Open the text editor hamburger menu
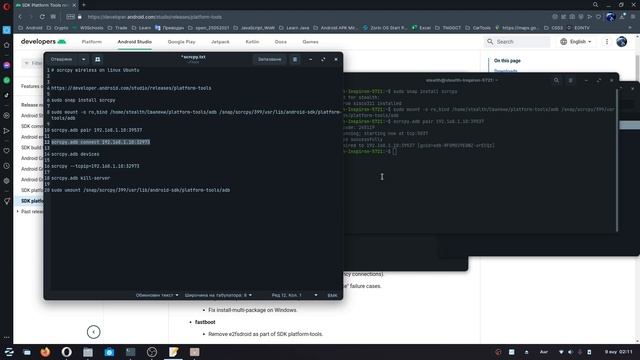Viewport: 640px width, 360px height. pos(295,59)
